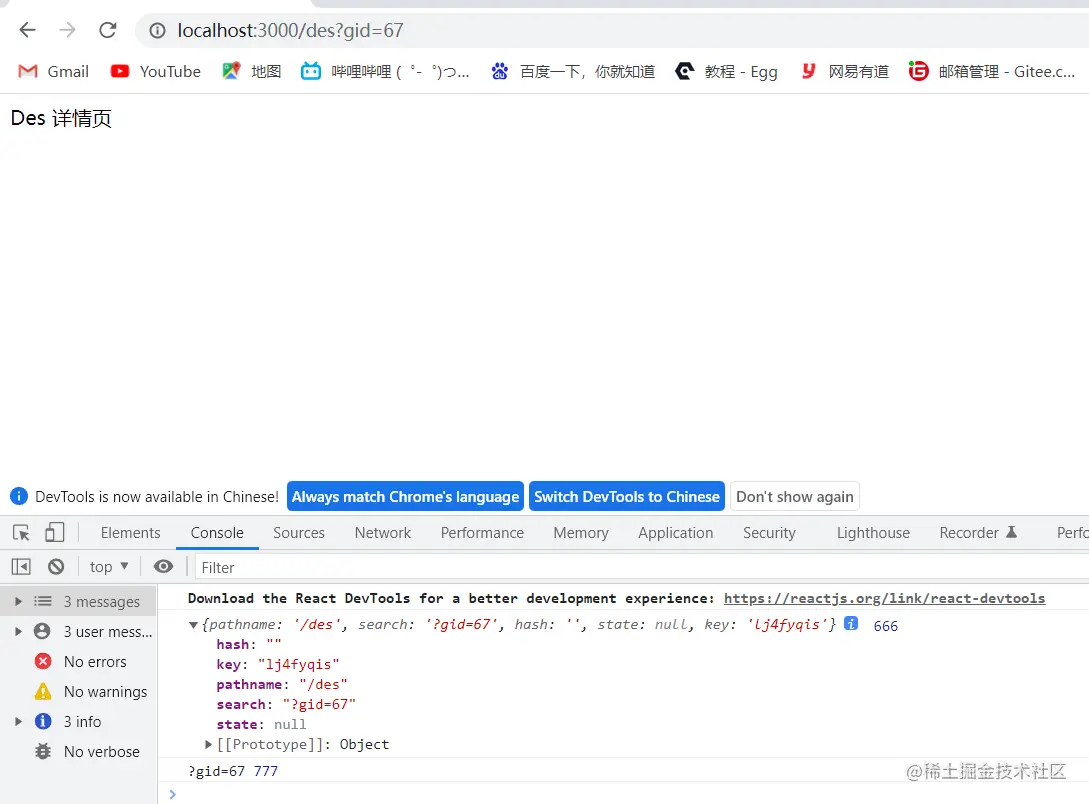The width and height of the screenshot is (1089, 804).
Task: Click the Recorder flask icon
Action: (1011, 532)
